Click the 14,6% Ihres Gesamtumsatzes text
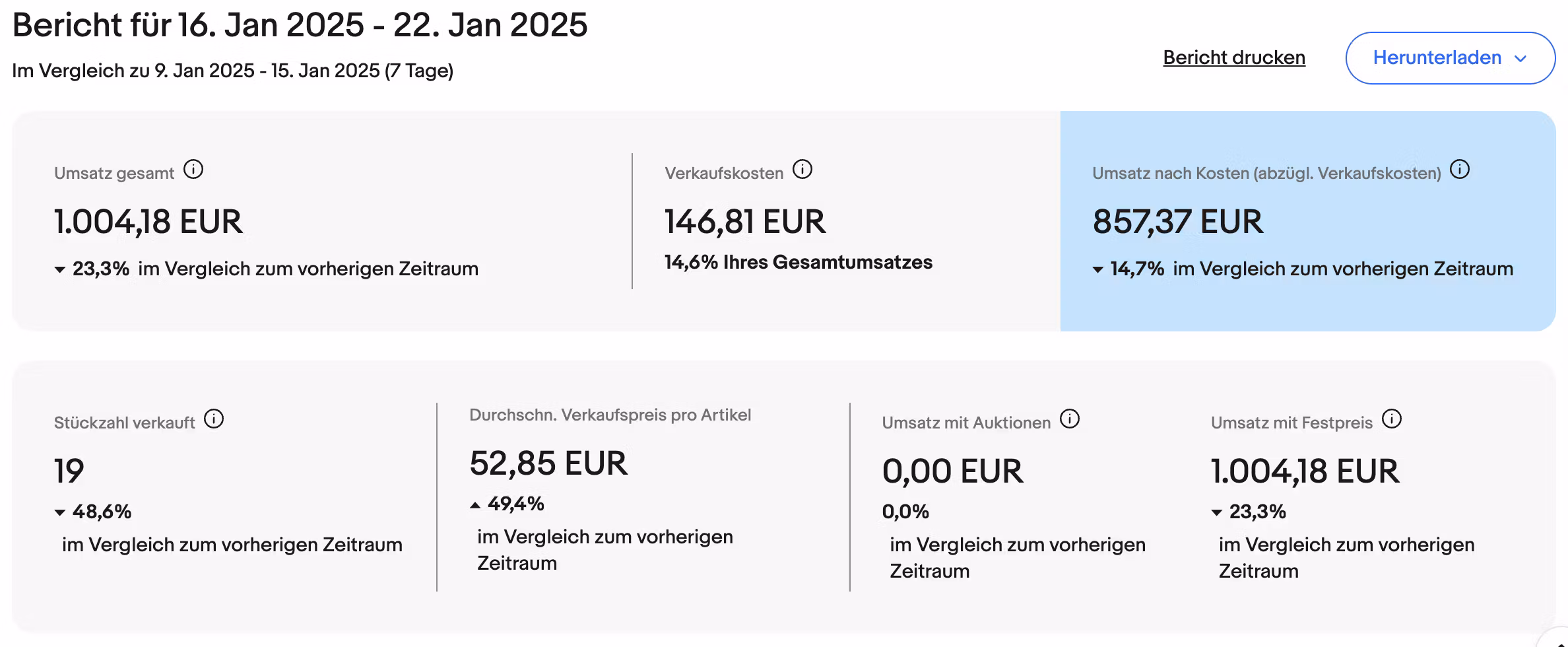The height and width of the screenshot is (647, 1568). pyautogui.click(x=798, y=262)
